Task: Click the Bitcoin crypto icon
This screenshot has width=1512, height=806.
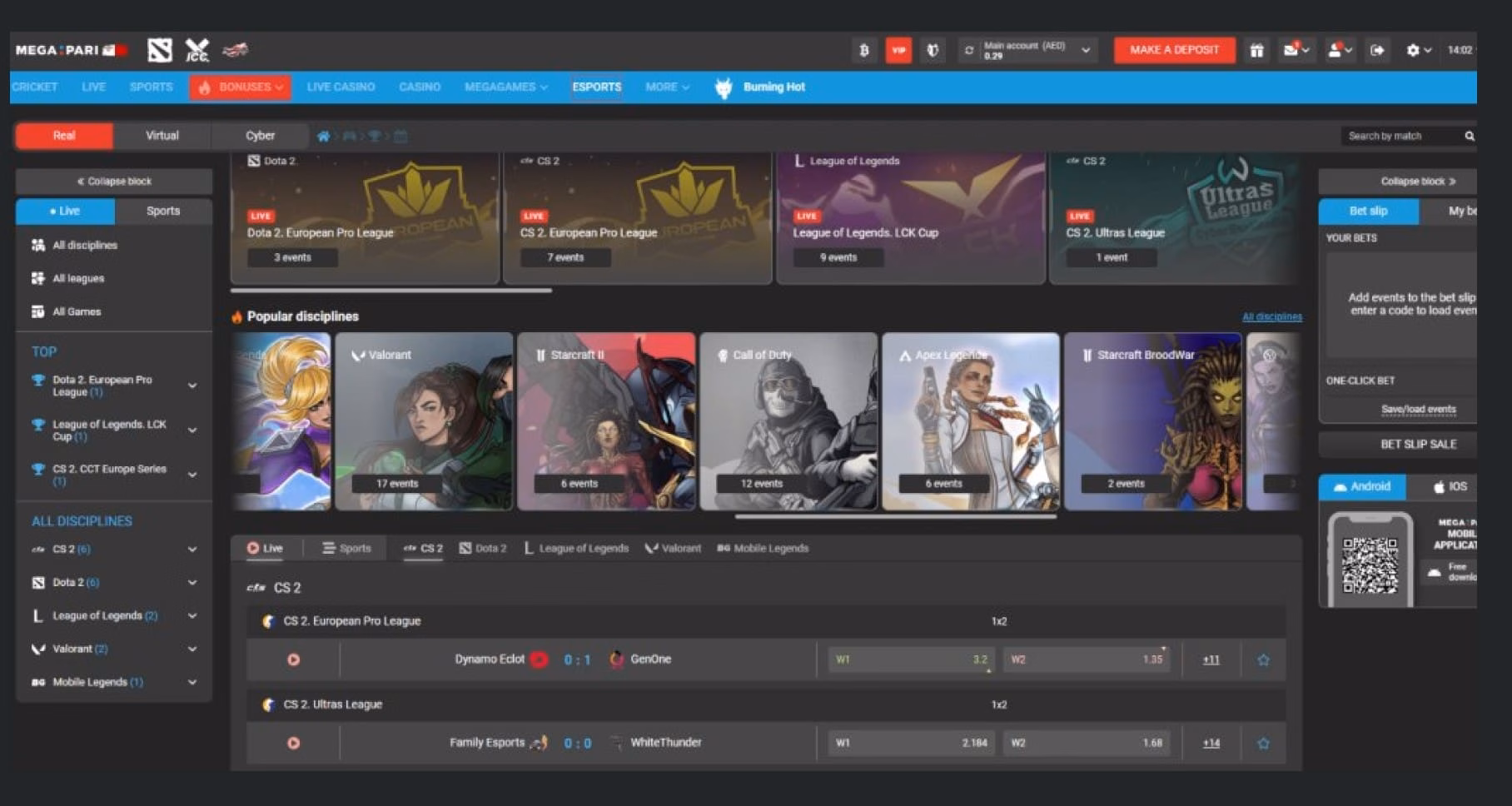Action: [x=864, y=50]
